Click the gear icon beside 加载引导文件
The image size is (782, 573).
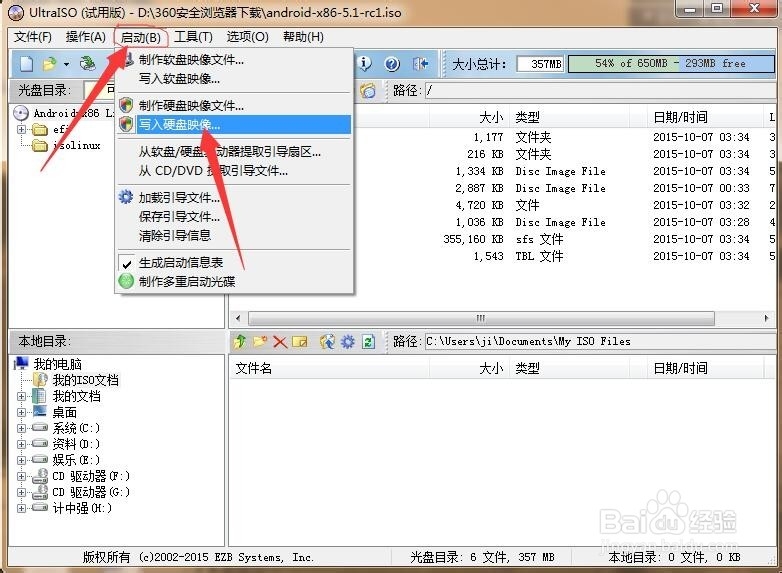coord(126,197)
